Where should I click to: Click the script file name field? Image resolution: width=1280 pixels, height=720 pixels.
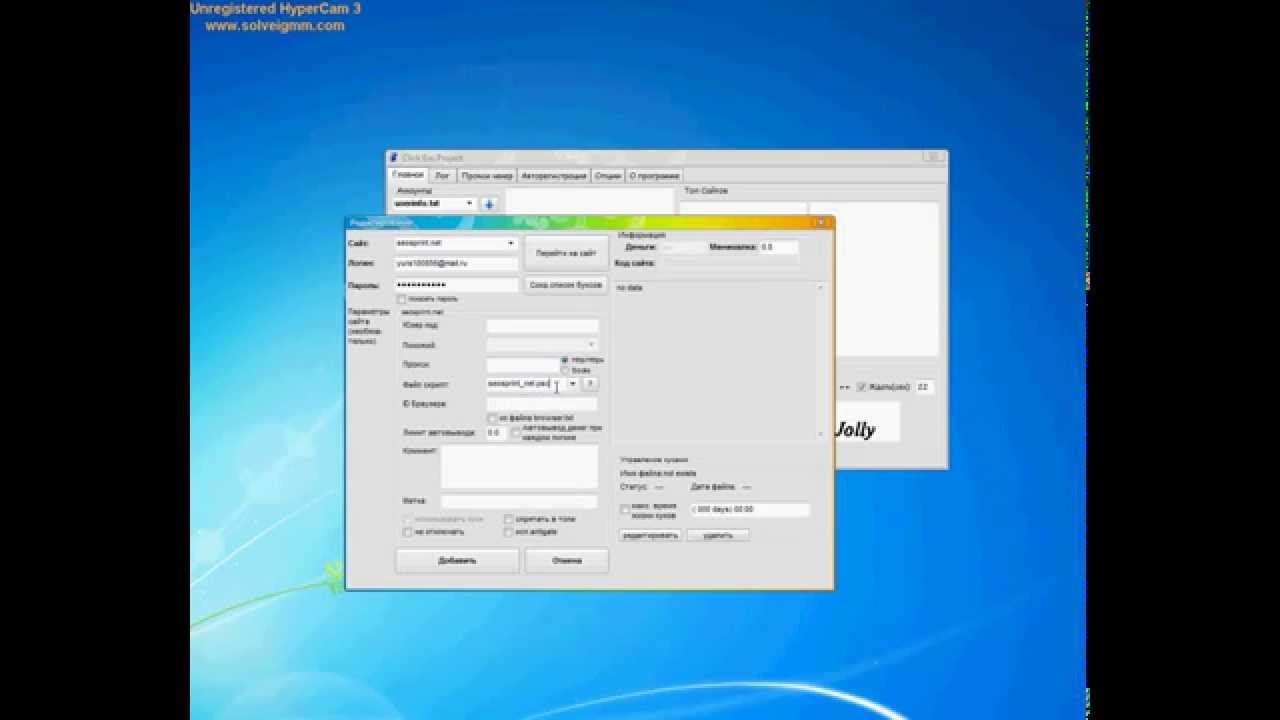click(x=526, y=384)
